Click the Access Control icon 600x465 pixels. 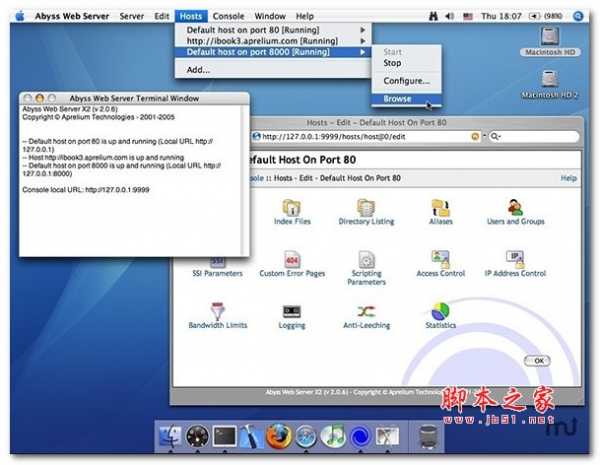[440, 260]
